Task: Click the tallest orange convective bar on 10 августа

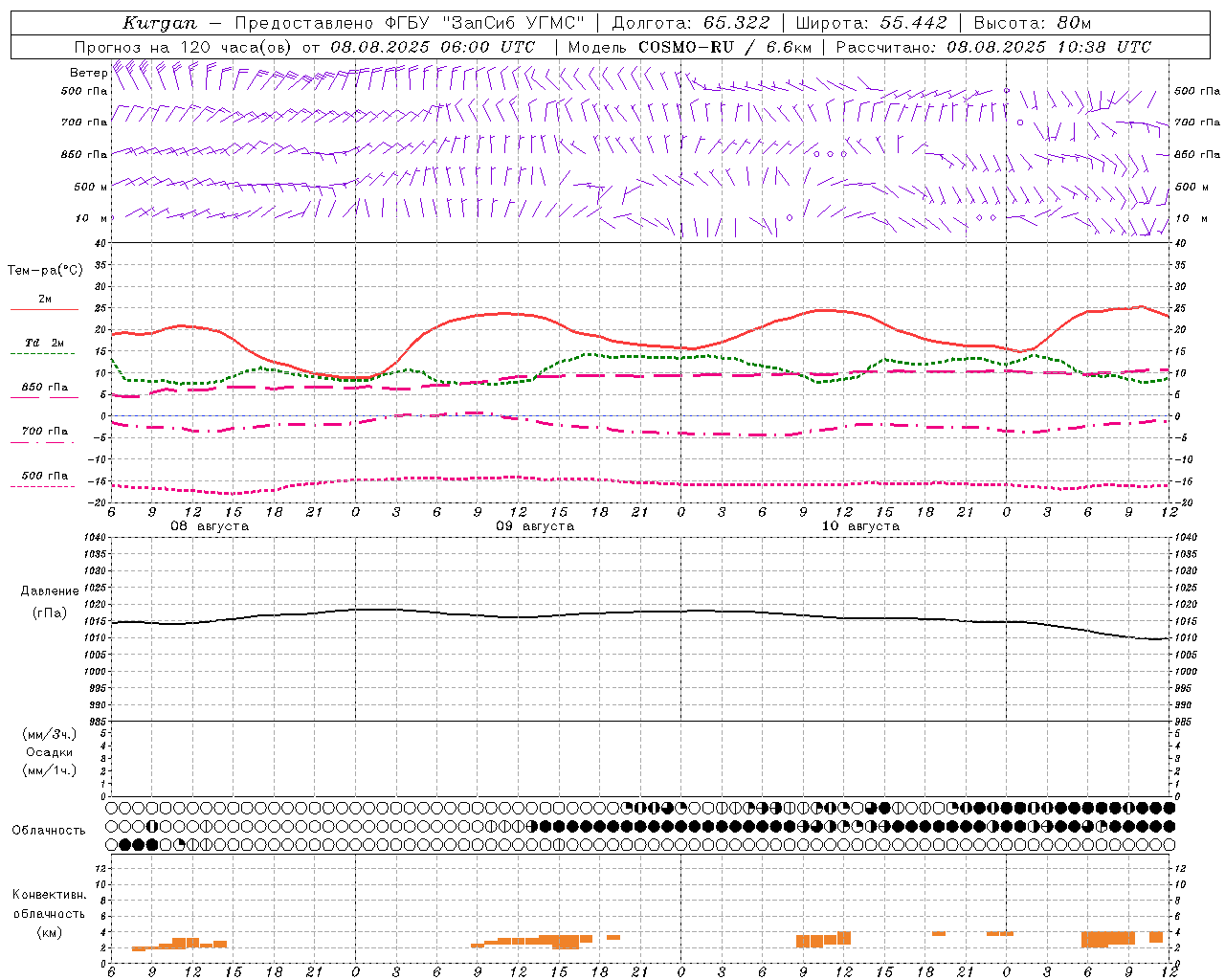Action: coord(844,938)
